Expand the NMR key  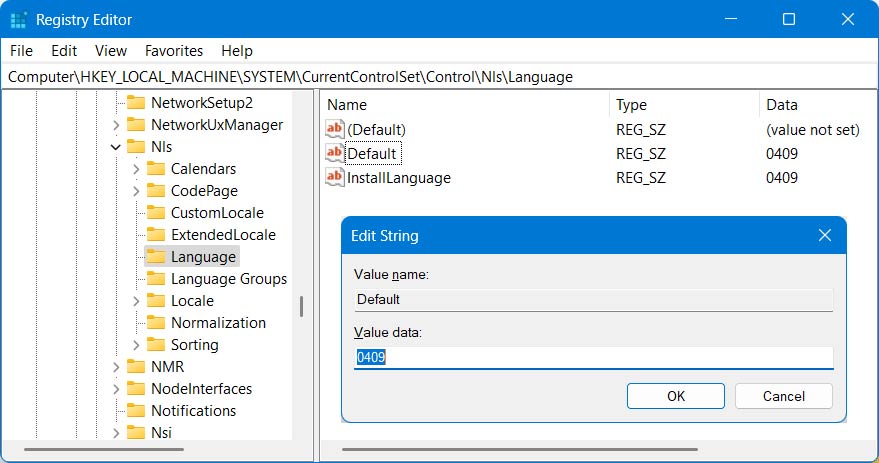click(116, 367)
